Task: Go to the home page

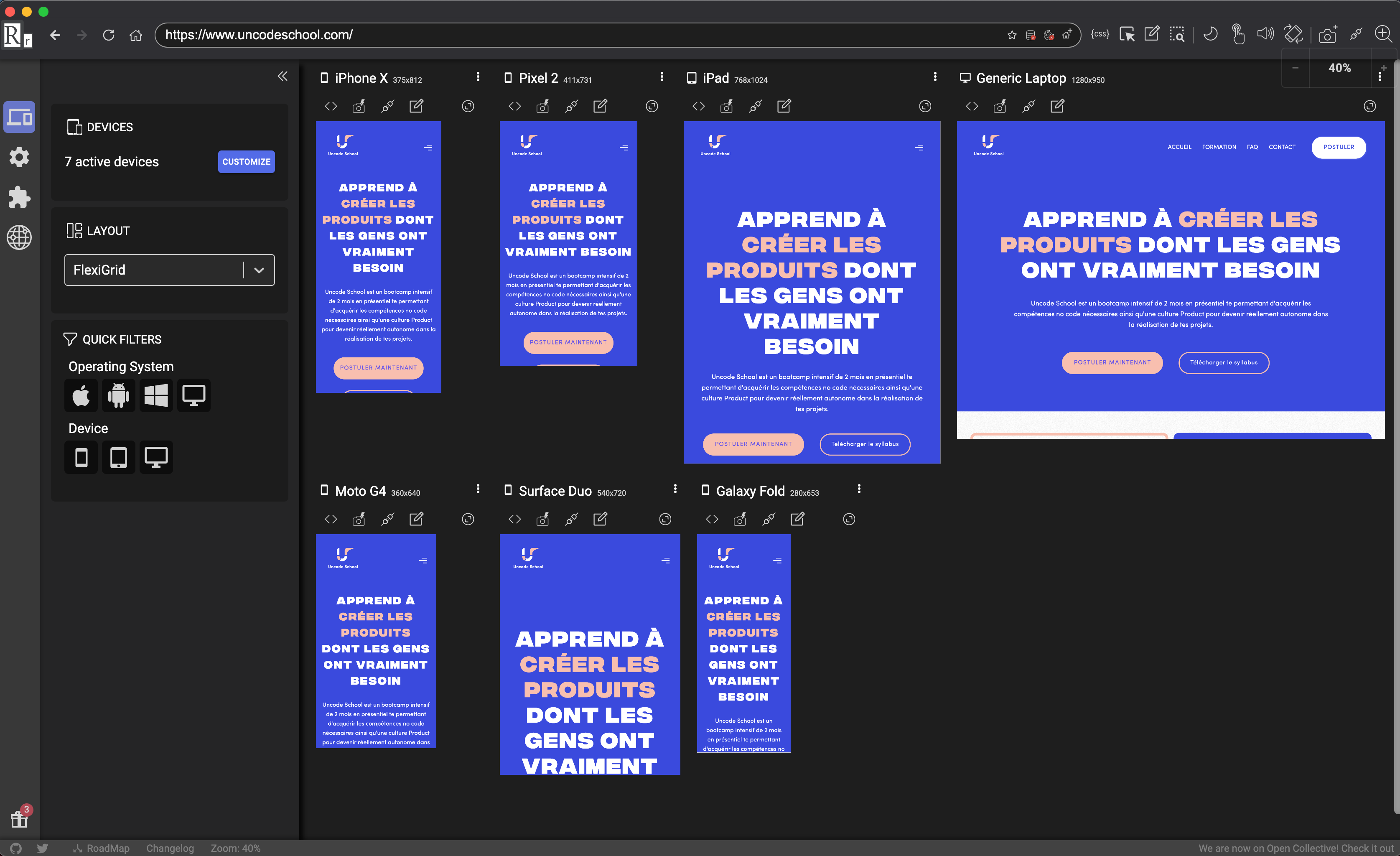Action: 135,35
